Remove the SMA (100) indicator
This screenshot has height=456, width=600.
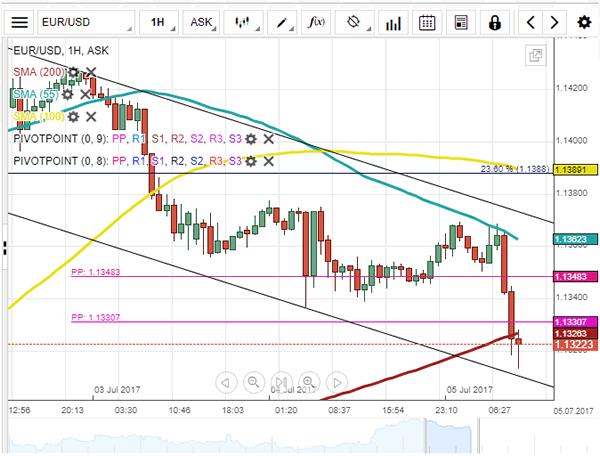pyautogui.click(x=91, y=117)
